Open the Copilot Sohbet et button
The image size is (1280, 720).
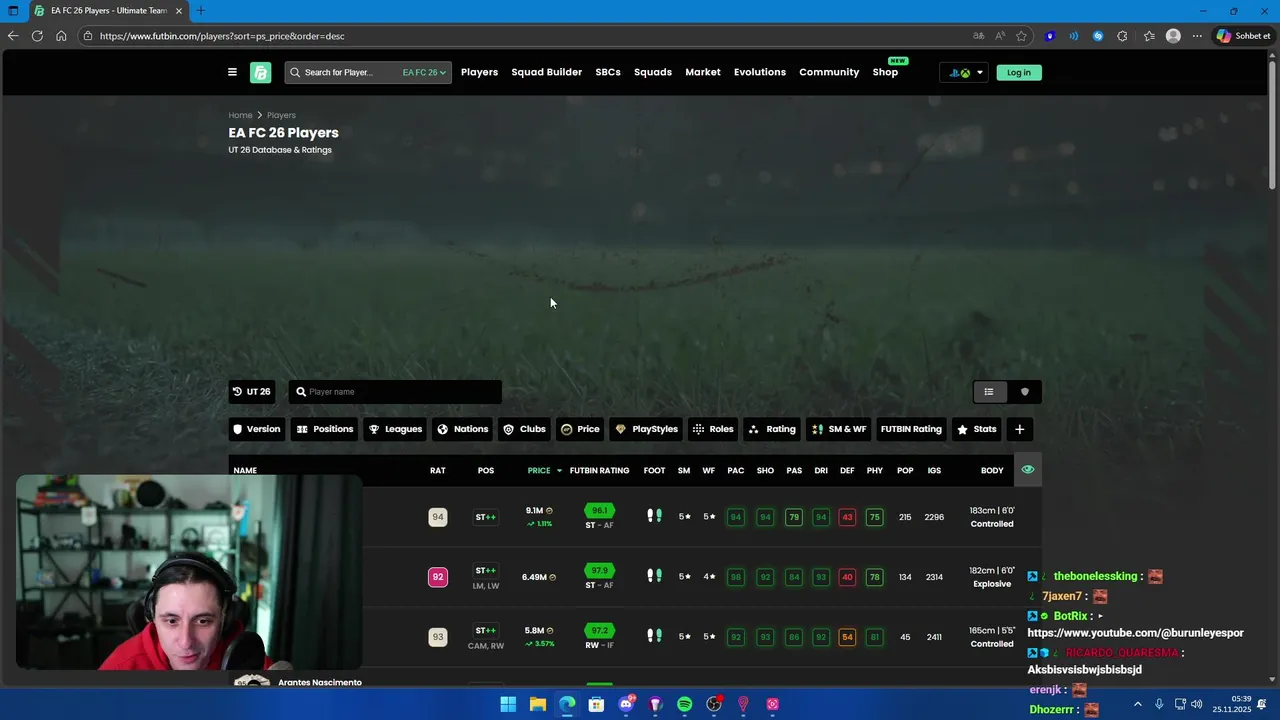[1244, 36]
